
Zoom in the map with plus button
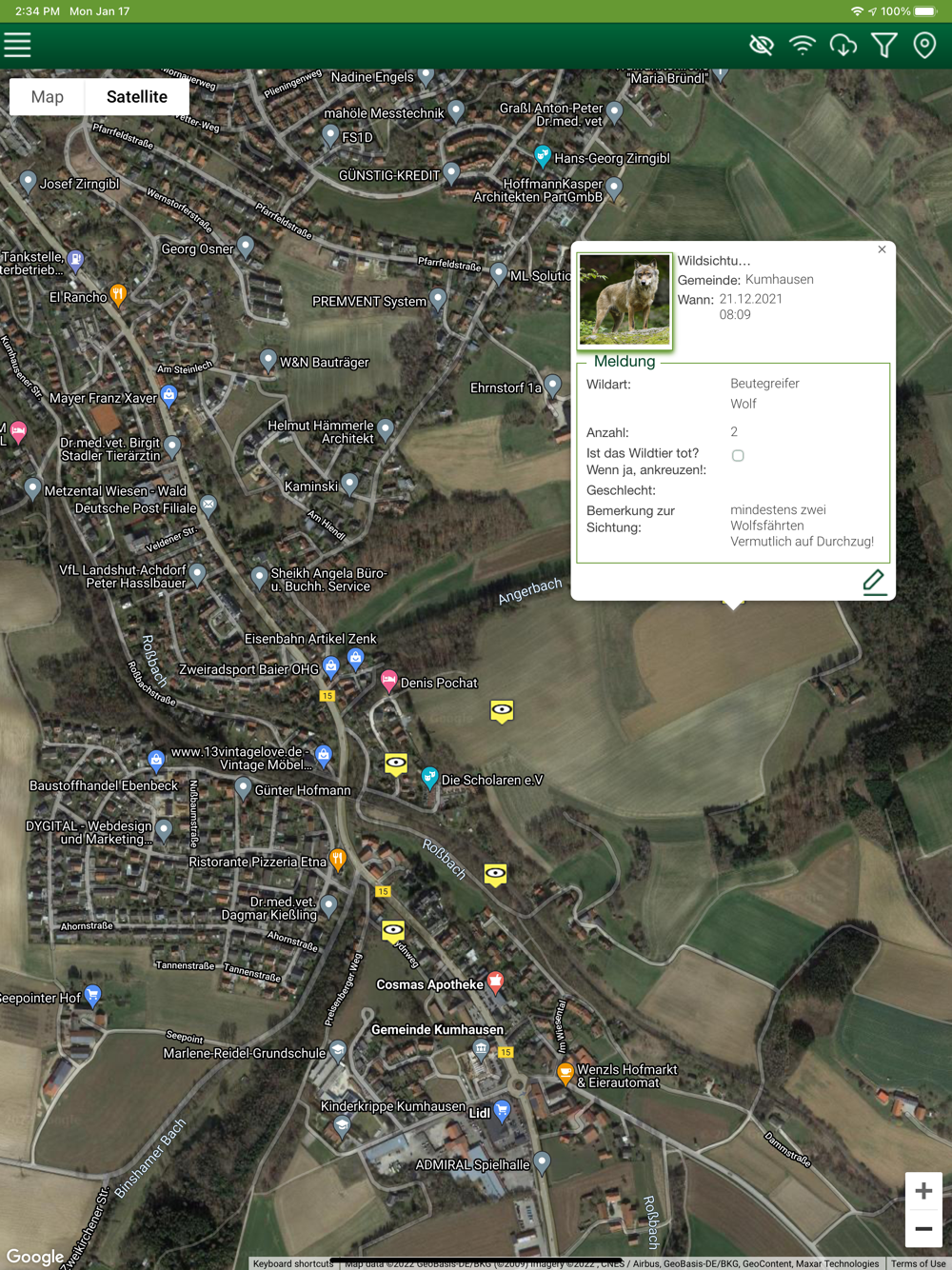tap(923, 1191)
